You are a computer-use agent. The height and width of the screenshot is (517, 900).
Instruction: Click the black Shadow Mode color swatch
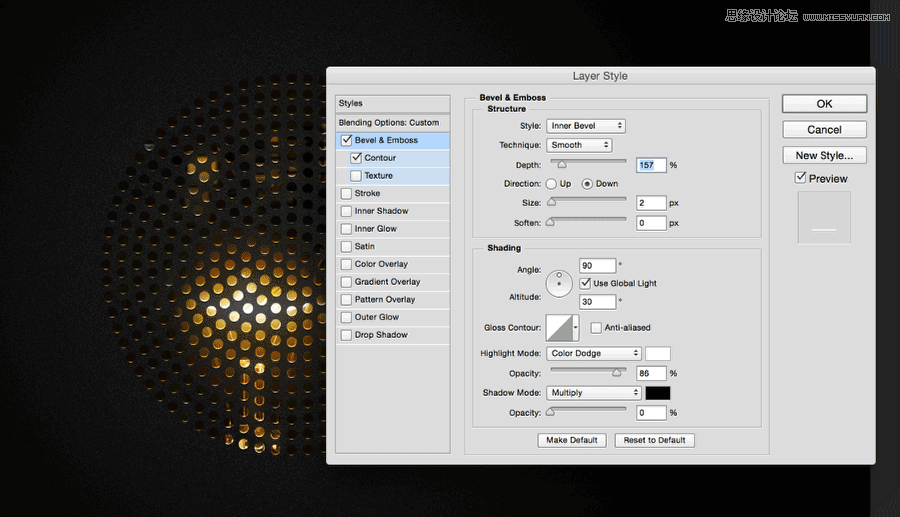(658, 393)
